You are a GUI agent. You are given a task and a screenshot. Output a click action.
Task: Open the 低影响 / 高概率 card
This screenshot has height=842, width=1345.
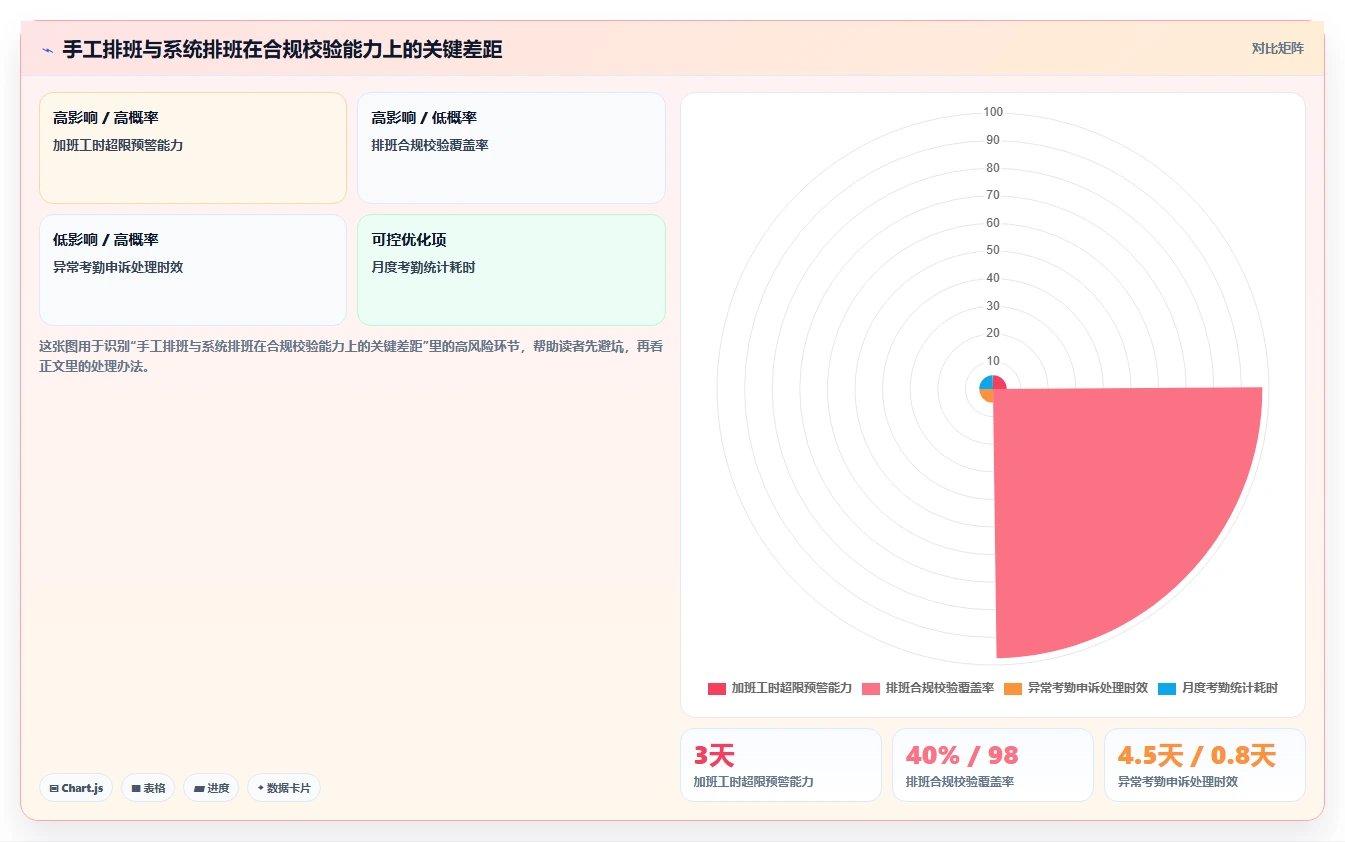tap(193, 270)
